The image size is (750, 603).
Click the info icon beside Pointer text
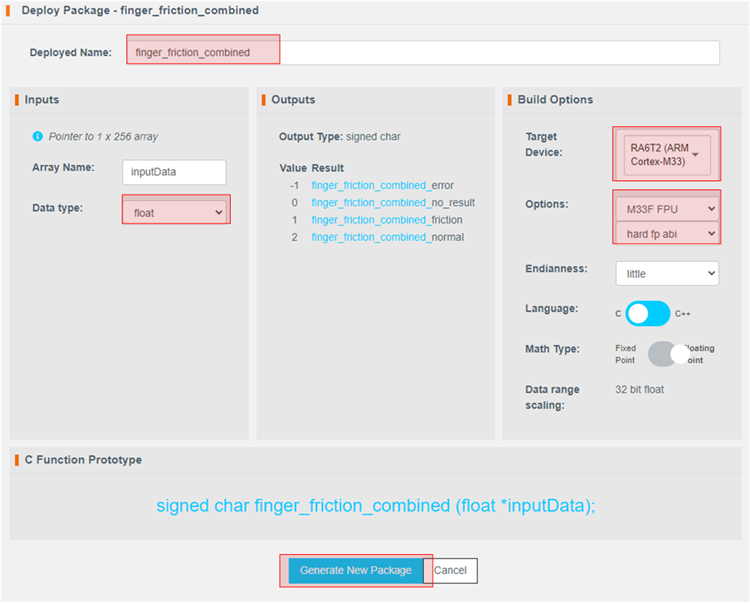click(x=38, y=136)
